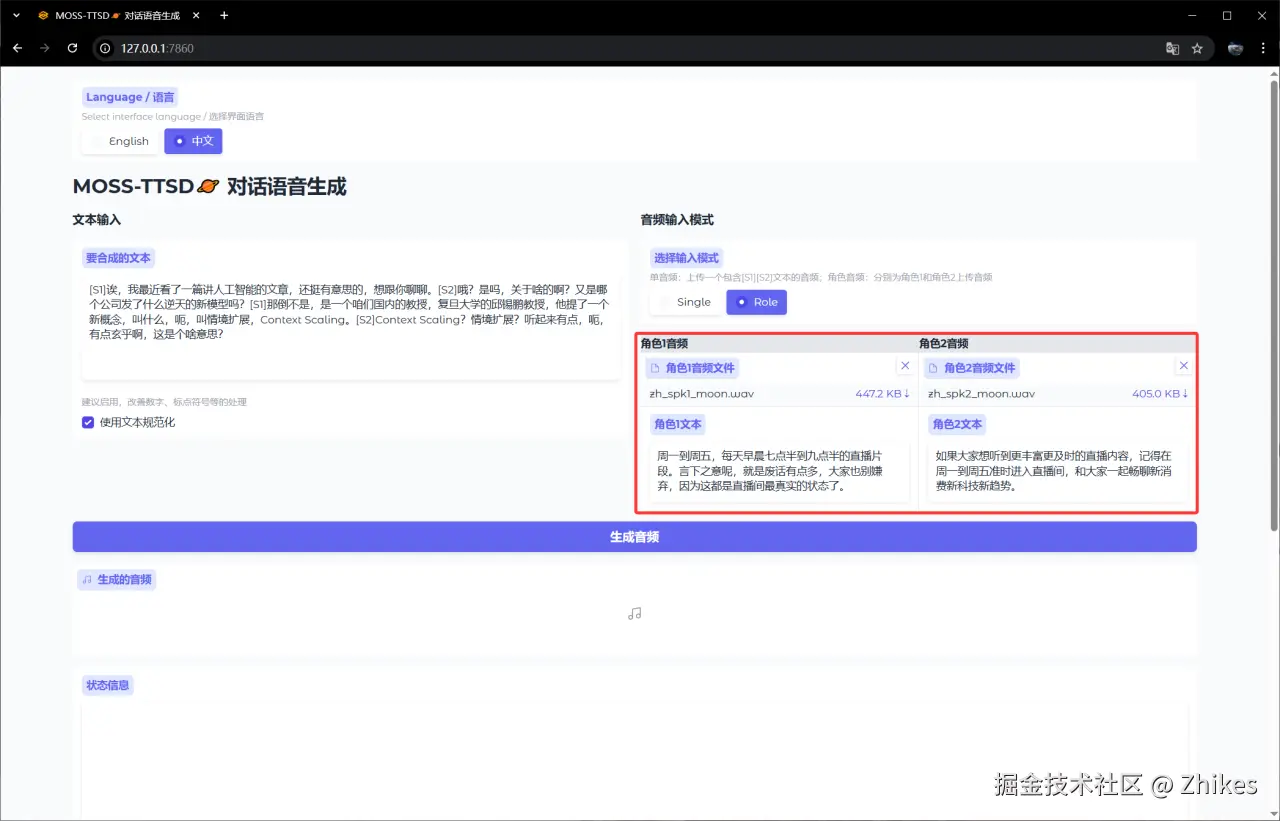Image resolution: width=1280 pixels, height=821 pixels.
Task: Click the 生成音频 button
Action: 634,537
